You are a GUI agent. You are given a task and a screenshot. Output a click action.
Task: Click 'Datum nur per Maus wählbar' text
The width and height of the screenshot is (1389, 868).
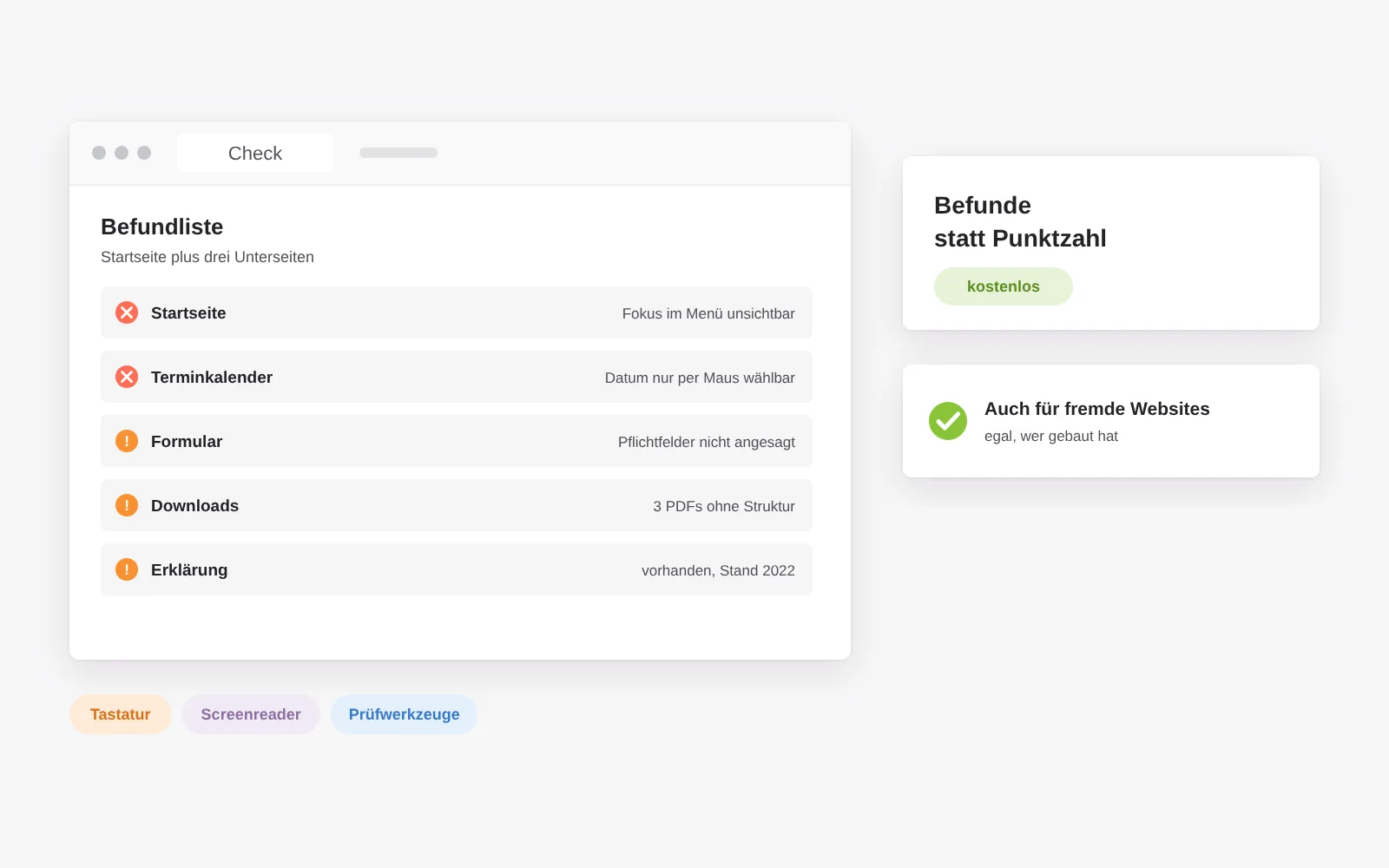point(700,378)
